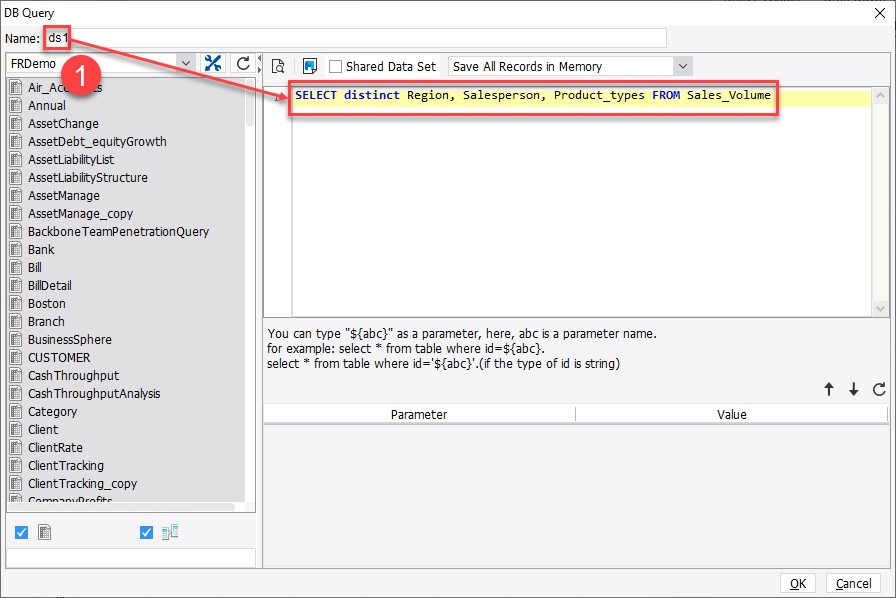
Task: Open the dropdown next to the refresh icon
Action: pos(186,62)
